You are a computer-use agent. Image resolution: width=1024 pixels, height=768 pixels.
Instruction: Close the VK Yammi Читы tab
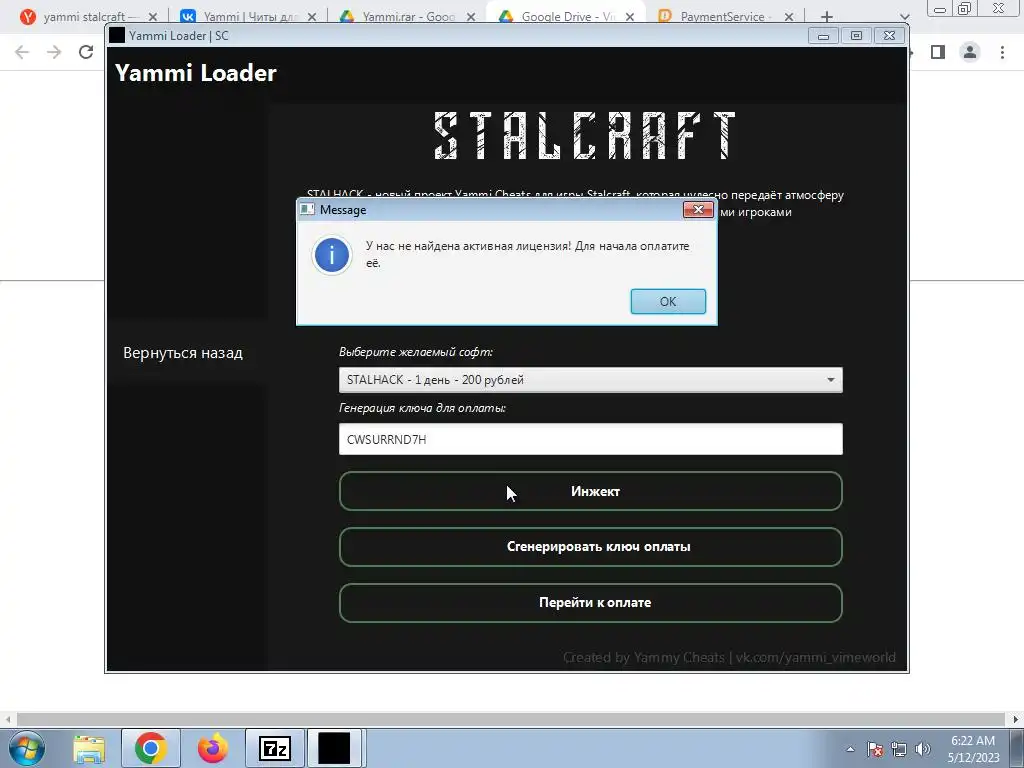312,17
